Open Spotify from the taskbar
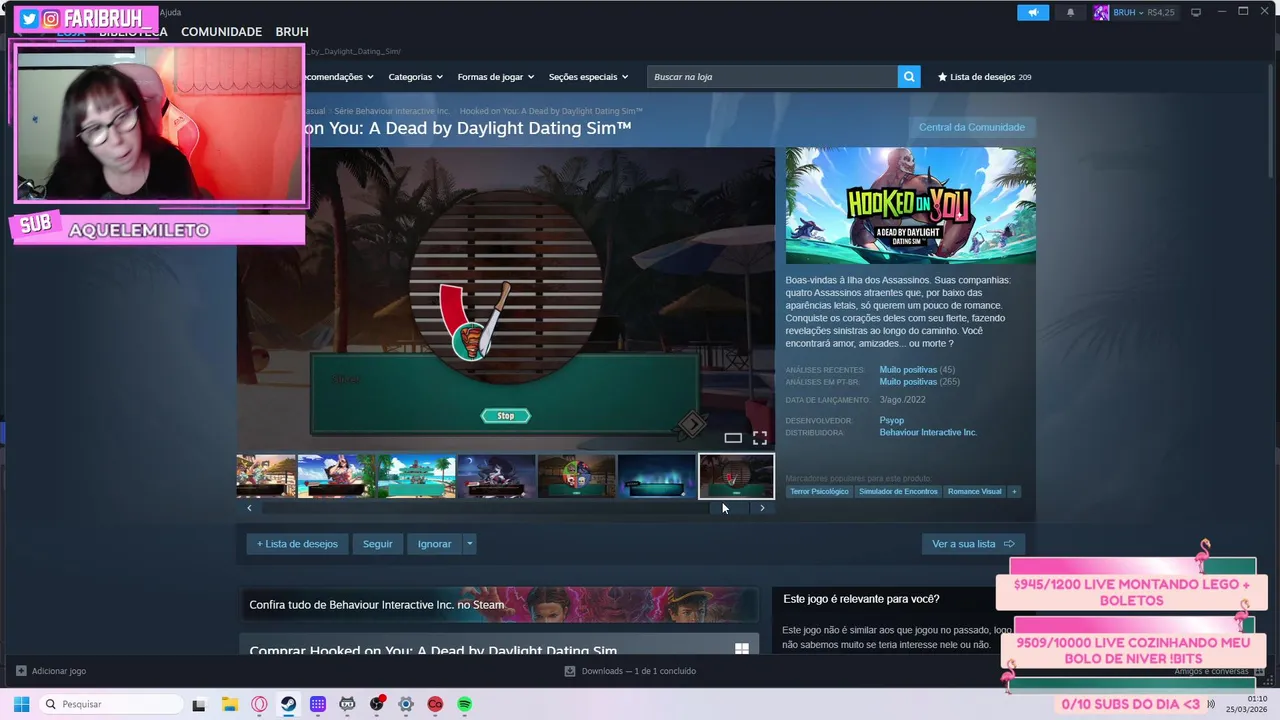Image resolution: width=1280 pixels, height=720 pixels. point(465,704)
